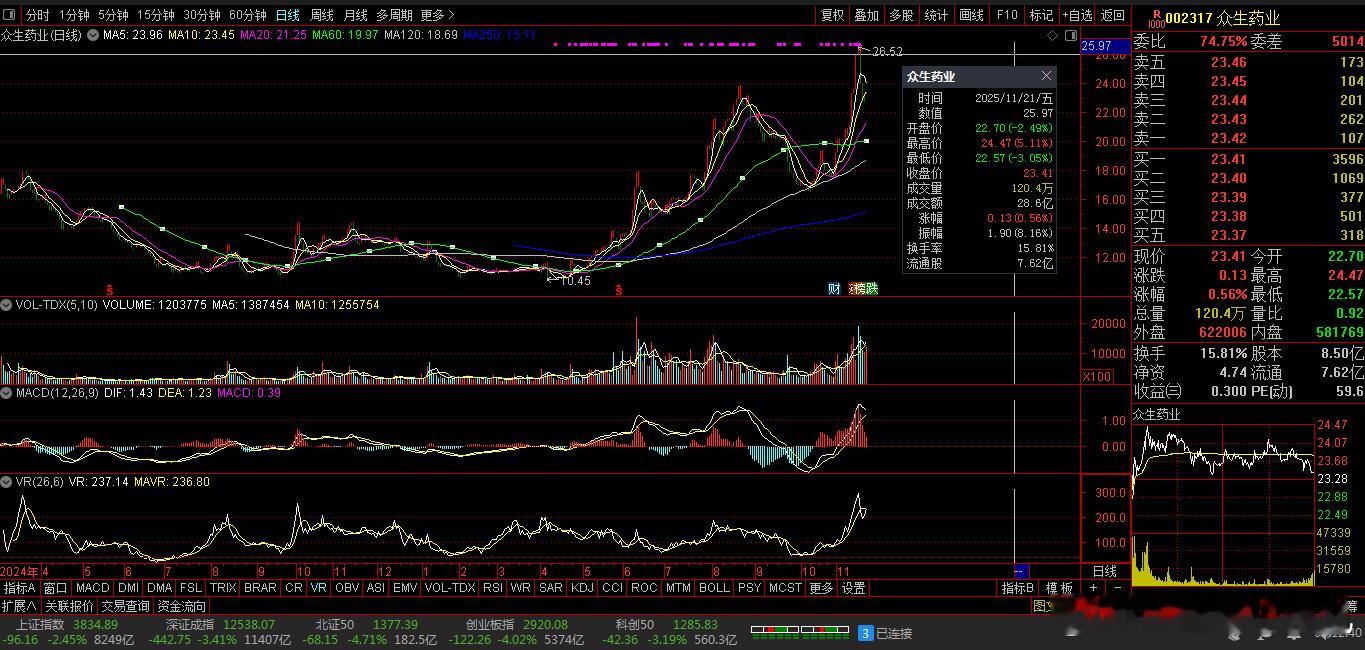Select the MACD indicator tab
The width and height of the screenshot is (1365, 650).
point(92,588)
